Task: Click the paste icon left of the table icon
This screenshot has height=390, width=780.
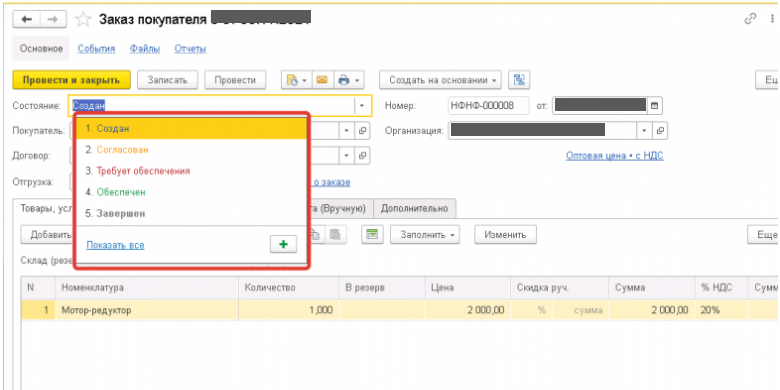Action: tap(335, 234)
